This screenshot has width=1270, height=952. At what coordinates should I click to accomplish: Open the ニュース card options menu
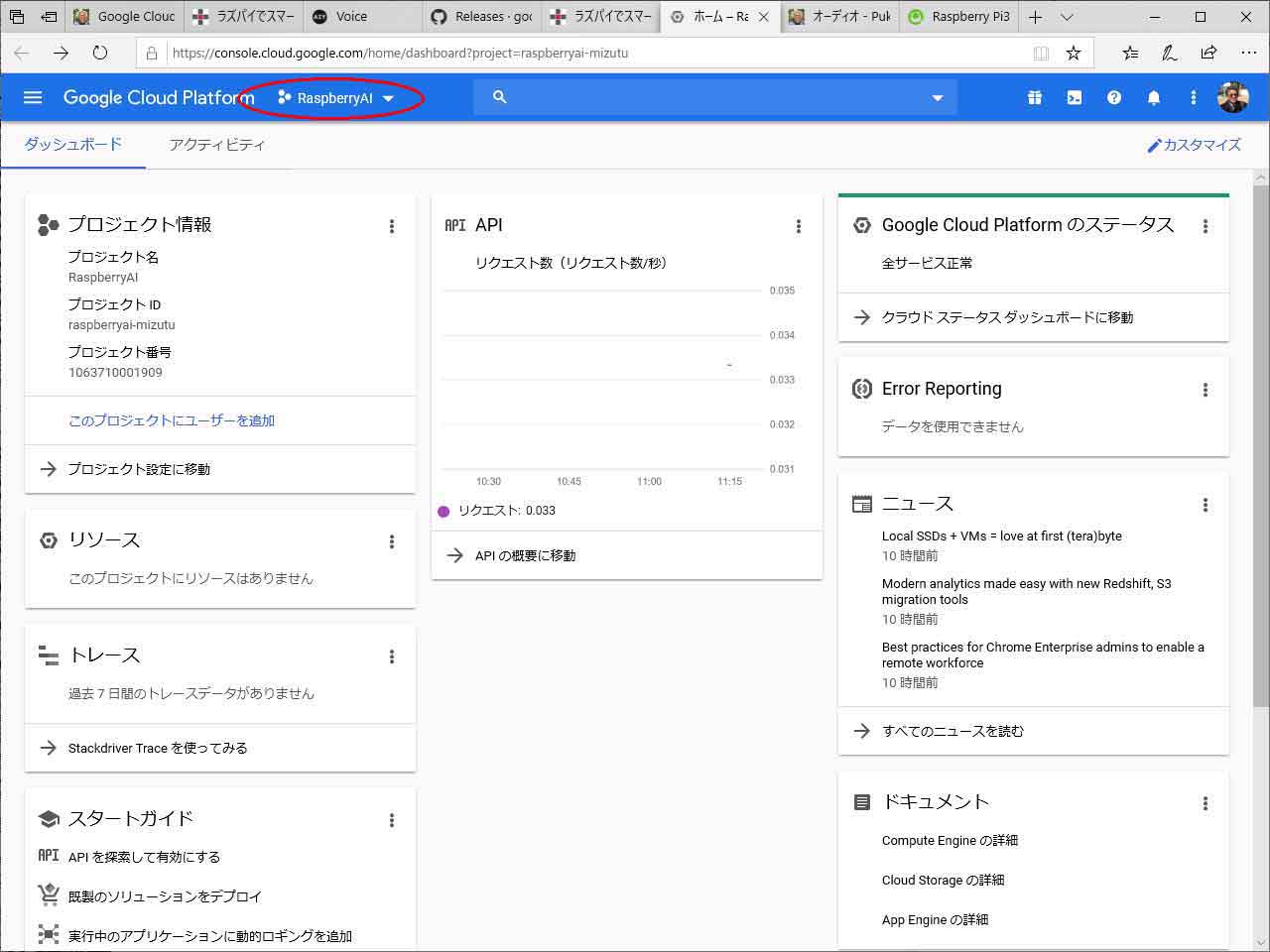[x=1206, y=505]
